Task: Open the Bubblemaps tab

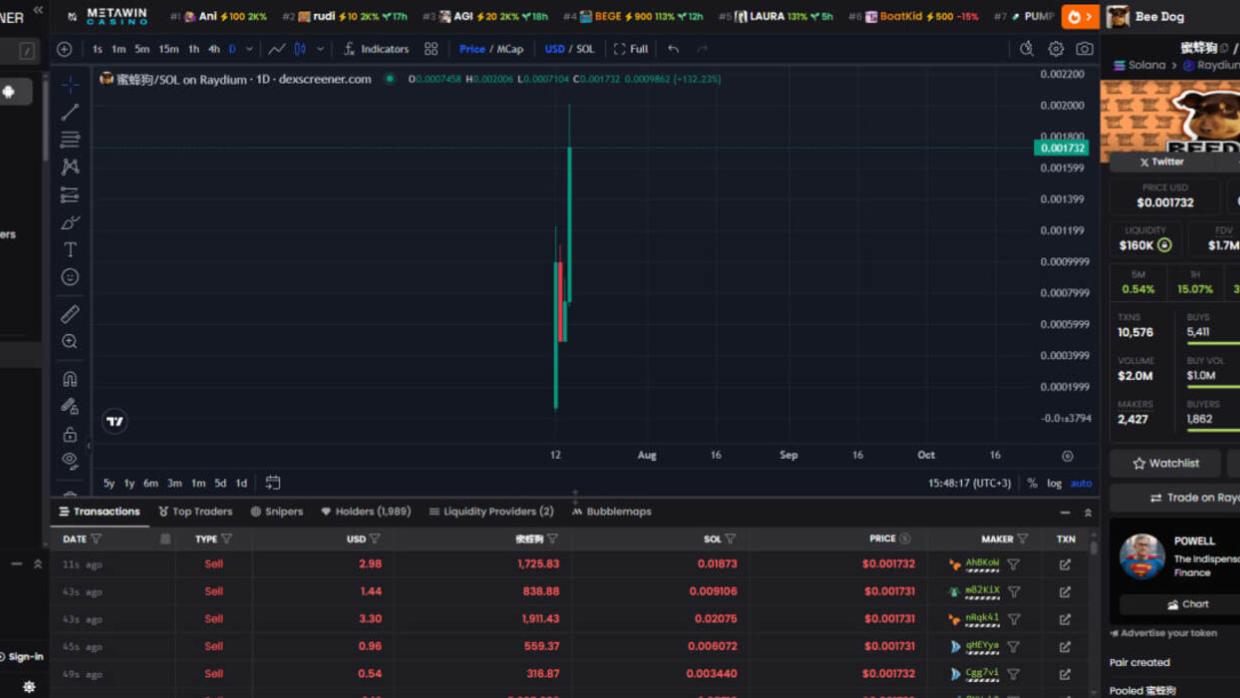Action: 611,511
